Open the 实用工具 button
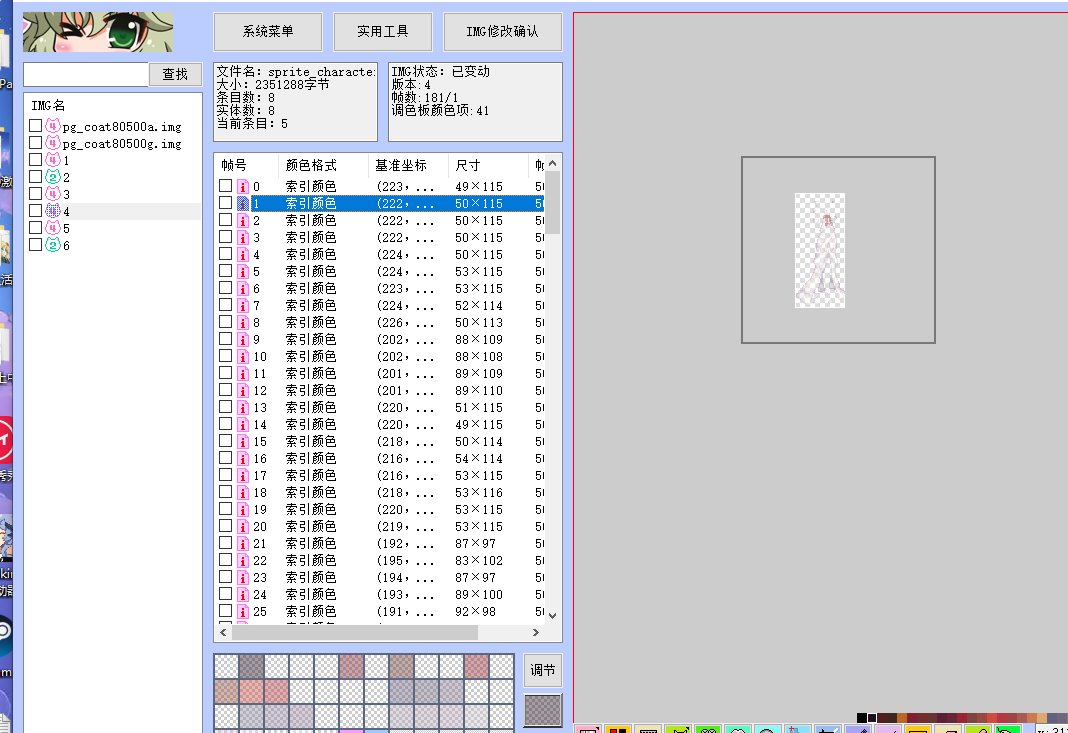The height and width of the screenshot is (733, 1068). pos(383,32)
